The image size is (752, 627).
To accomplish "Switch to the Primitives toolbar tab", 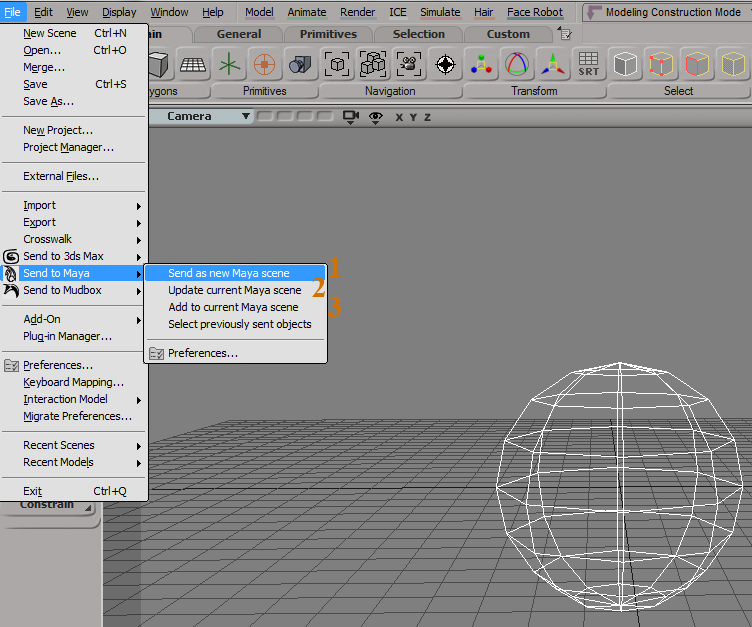I will click(x=329, y=34).
